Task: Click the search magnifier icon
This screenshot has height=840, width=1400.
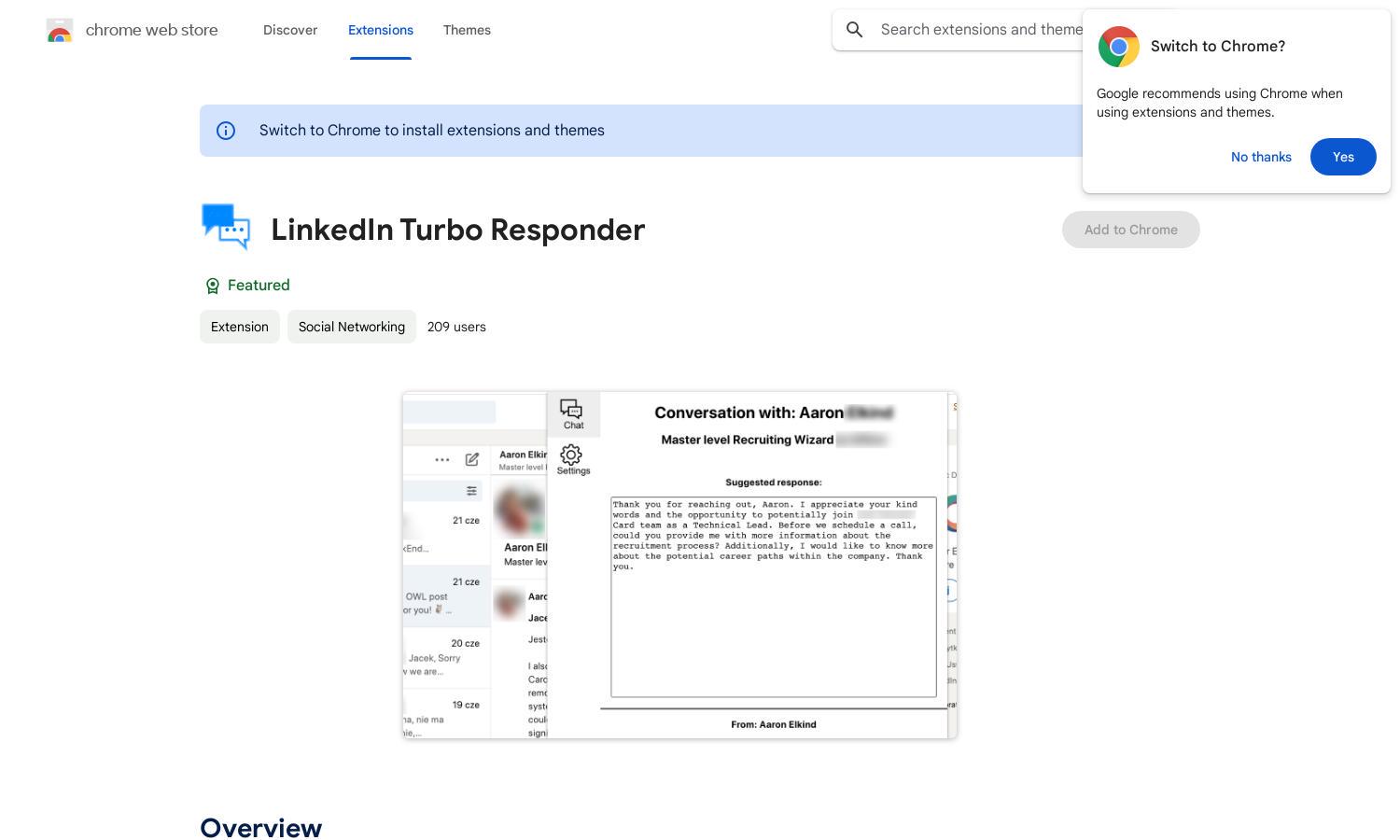Action: coord(854,30)
